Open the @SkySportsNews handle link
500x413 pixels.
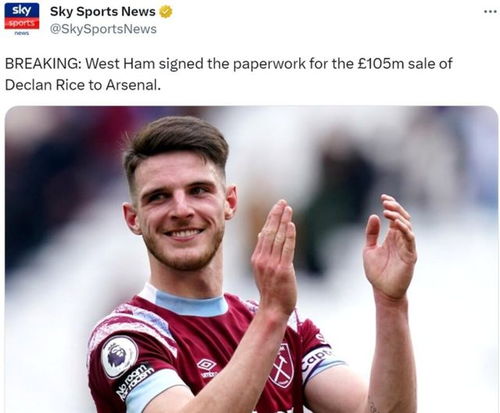[x=103, y=29]
